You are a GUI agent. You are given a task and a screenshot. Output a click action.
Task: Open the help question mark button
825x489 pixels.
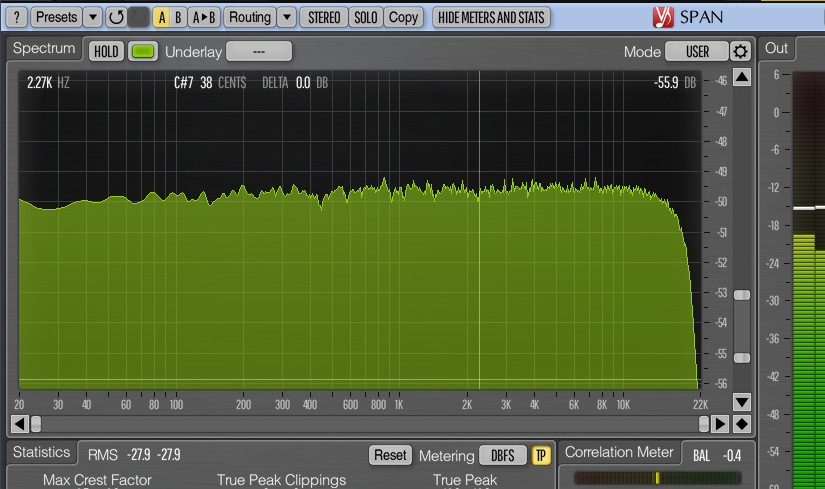[x=17, y=17]
